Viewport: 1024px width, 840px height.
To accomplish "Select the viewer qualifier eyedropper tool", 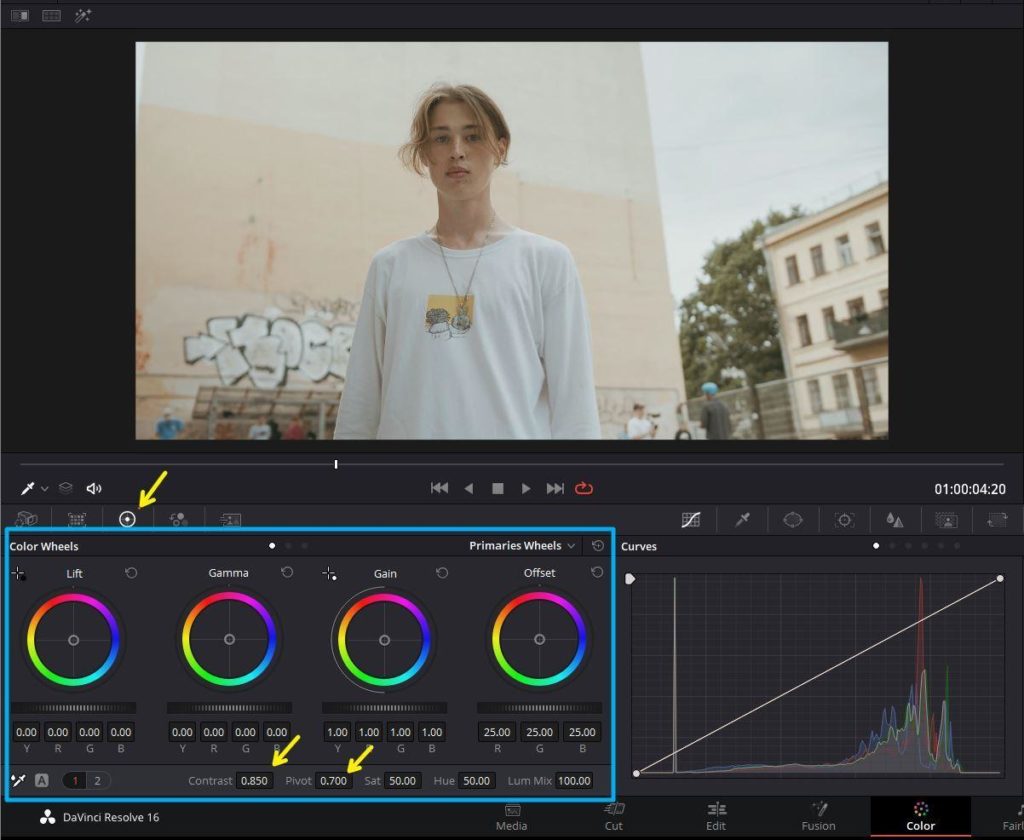I will pyautogui.click(x=28, y=488).
